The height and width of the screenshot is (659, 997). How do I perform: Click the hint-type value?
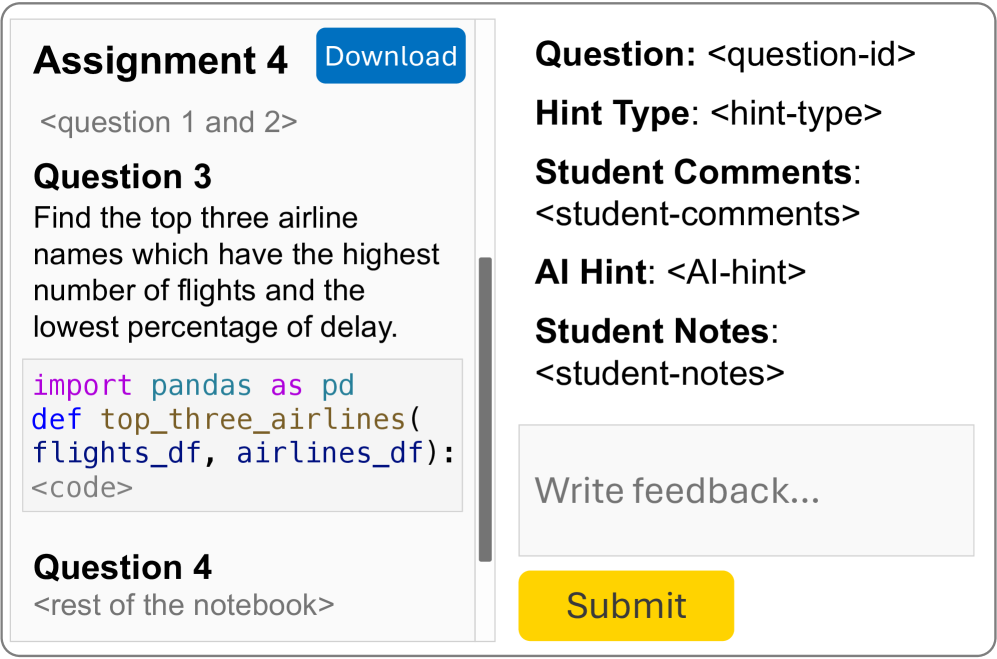796,113
